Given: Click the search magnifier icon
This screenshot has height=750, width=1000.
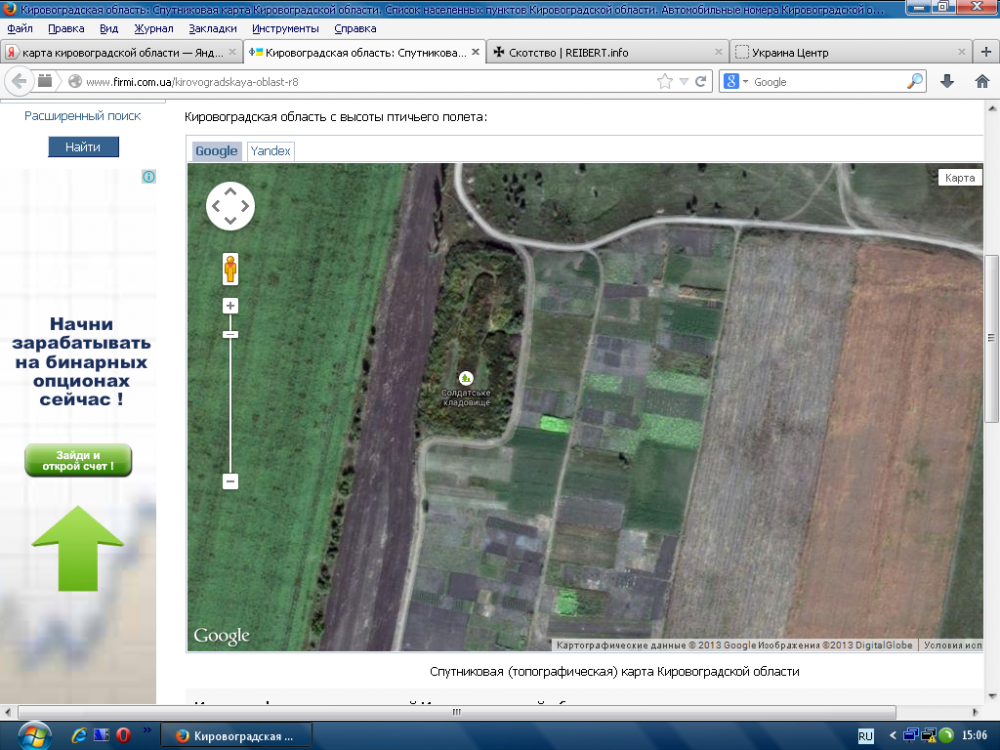Looking at the screenshot, I should click(x=915, y=81).
